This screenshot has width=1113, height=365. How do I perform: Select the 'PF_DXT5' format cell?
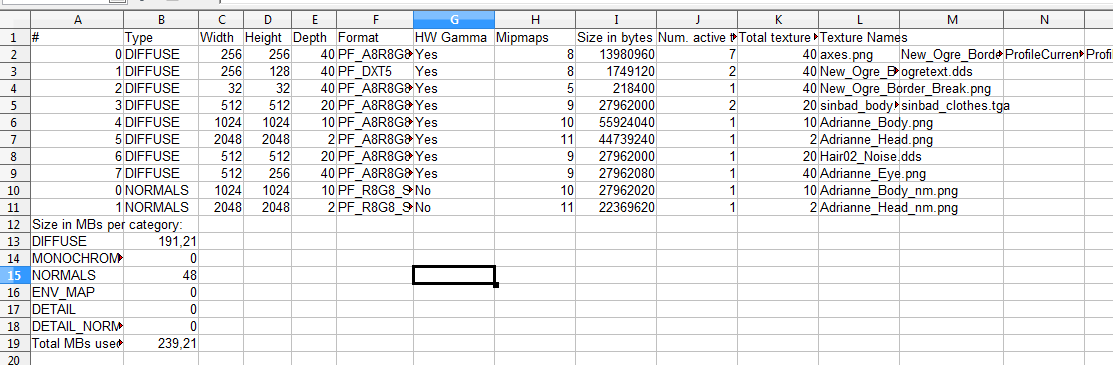coord(375,71)
